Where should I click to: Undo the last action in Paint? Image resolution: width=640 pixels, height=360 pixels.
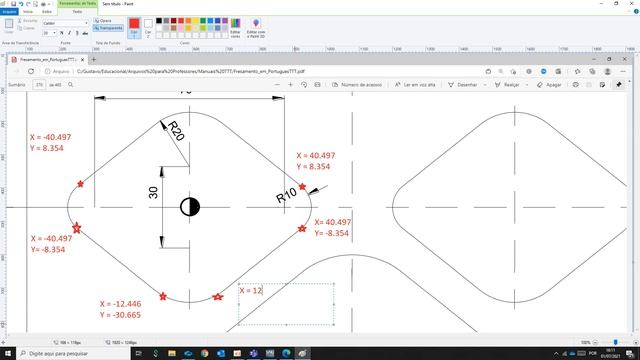coord(21,4)
